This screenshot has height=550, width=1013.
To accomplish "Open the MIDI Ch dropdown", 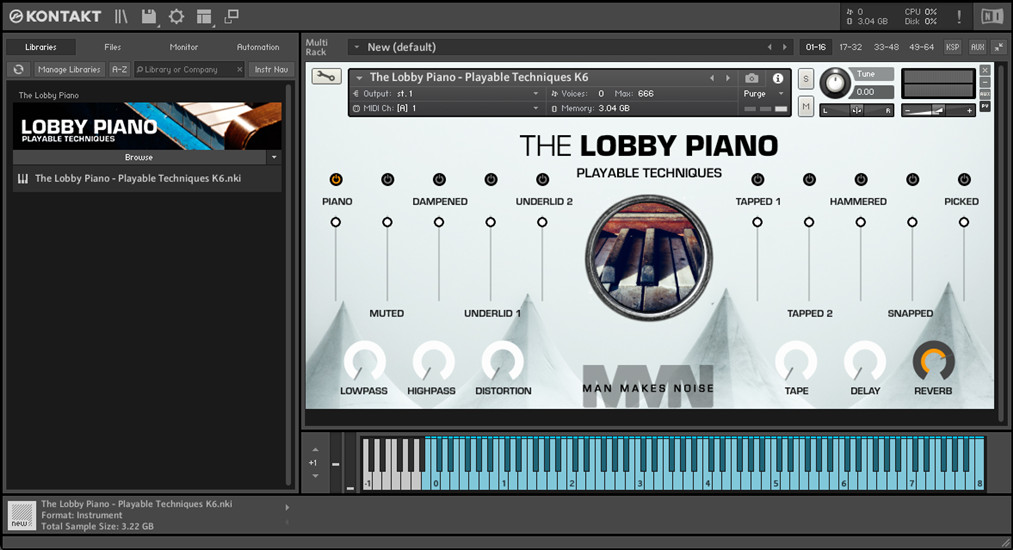I will [447, 109].
